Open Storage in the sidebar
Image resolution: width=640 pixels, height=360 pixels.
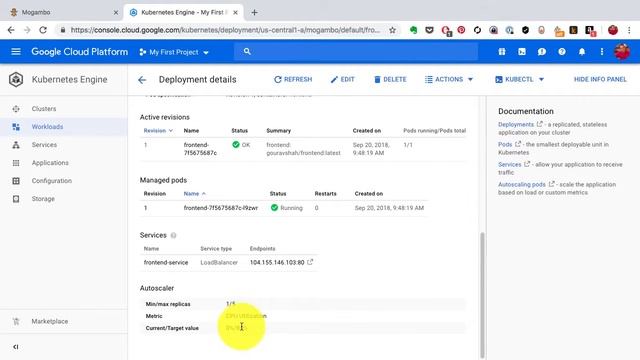(x=43, y=199)
